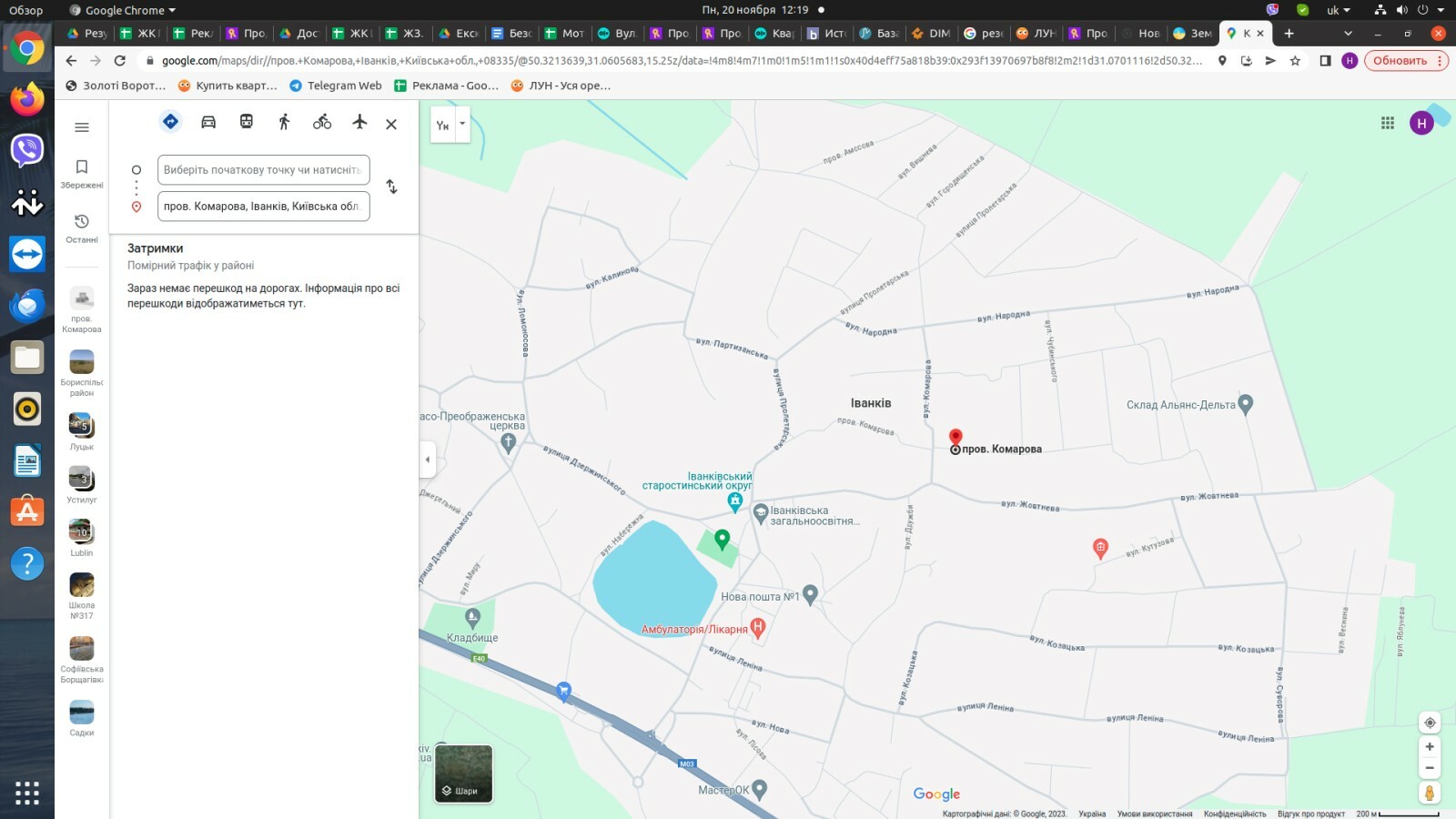Collapse the side panel arrow
This screenshot has width=1456, height=819.
coord(428,460)
